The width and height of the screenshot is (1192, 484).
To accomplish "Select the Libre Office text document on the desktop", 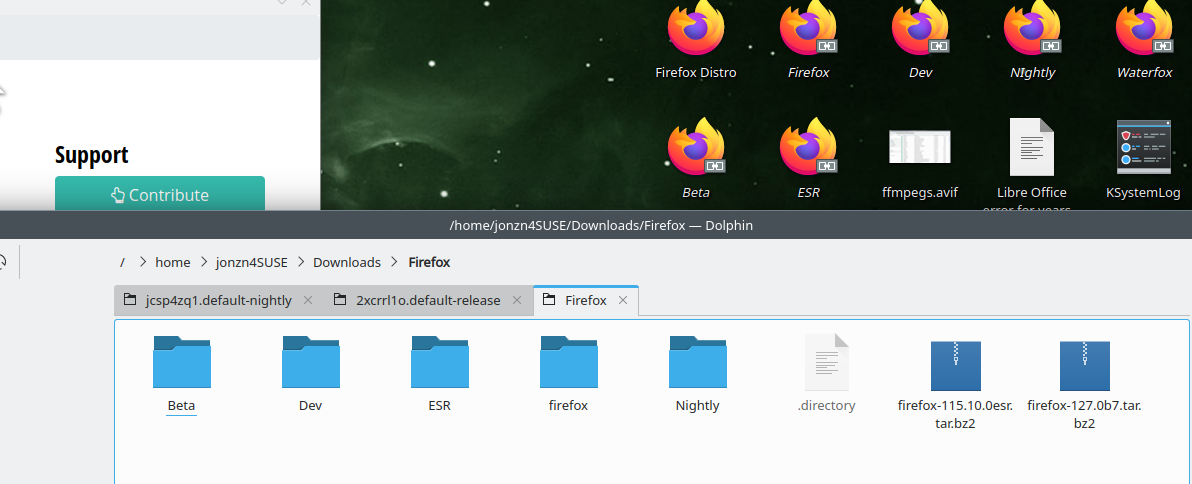I will click(x=1032, y=147).
